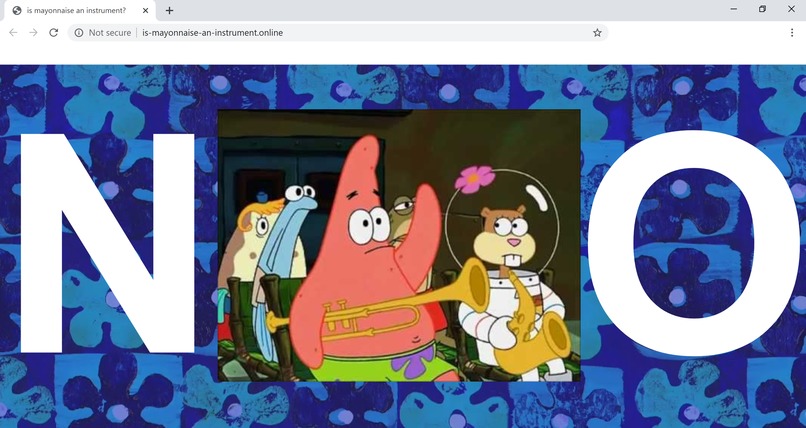Click the globe favicon on the tab
Screen dimensions: 806x428
pos(17,10)
